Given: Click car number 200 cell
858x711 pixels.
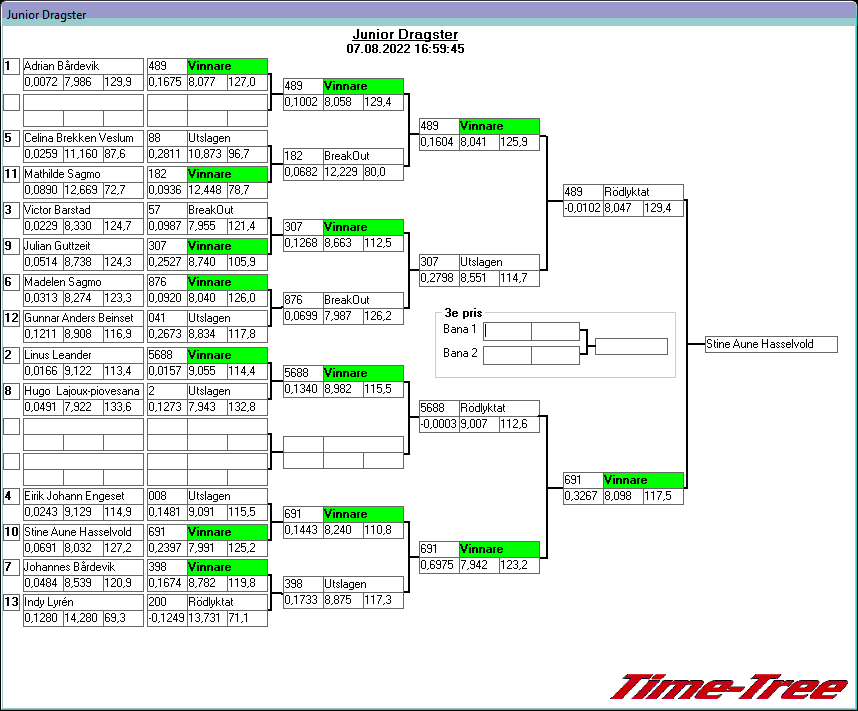Looking at the screenshot, I should tap(167, 602).
